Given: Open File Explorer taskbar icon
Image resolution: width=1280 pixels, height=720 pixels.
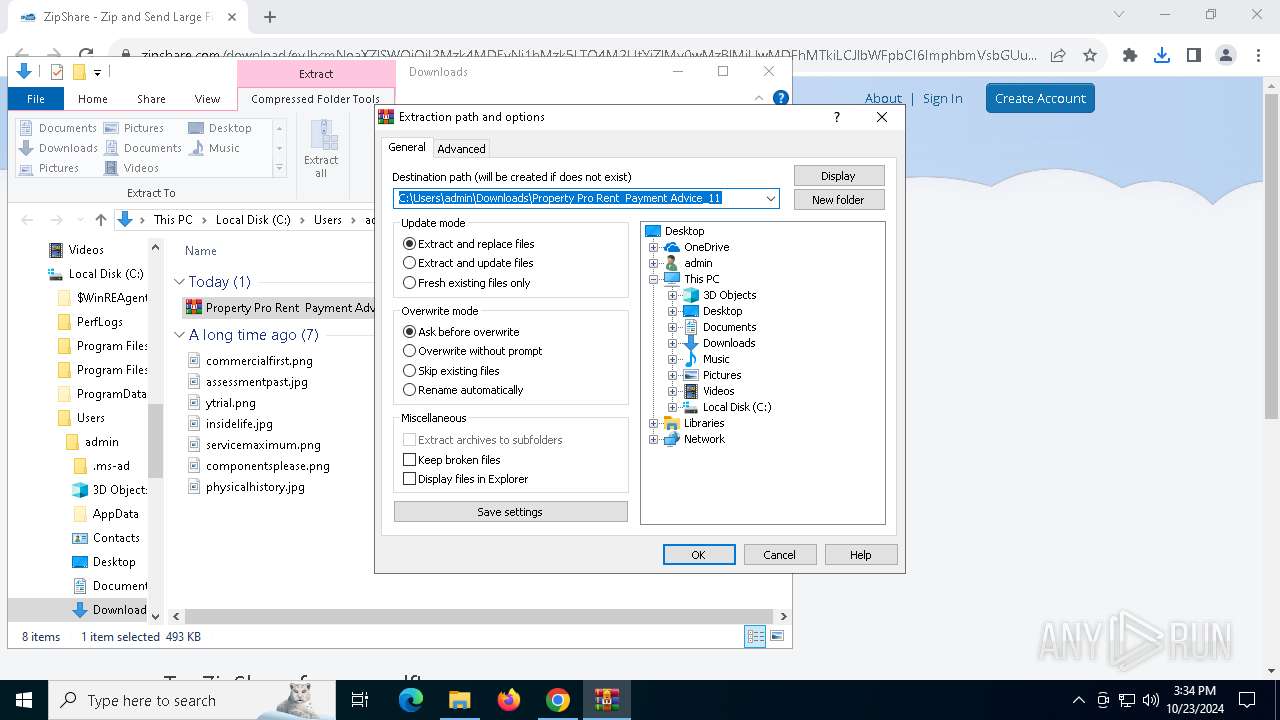Looking at the screenshot, I should click(460, 700).
